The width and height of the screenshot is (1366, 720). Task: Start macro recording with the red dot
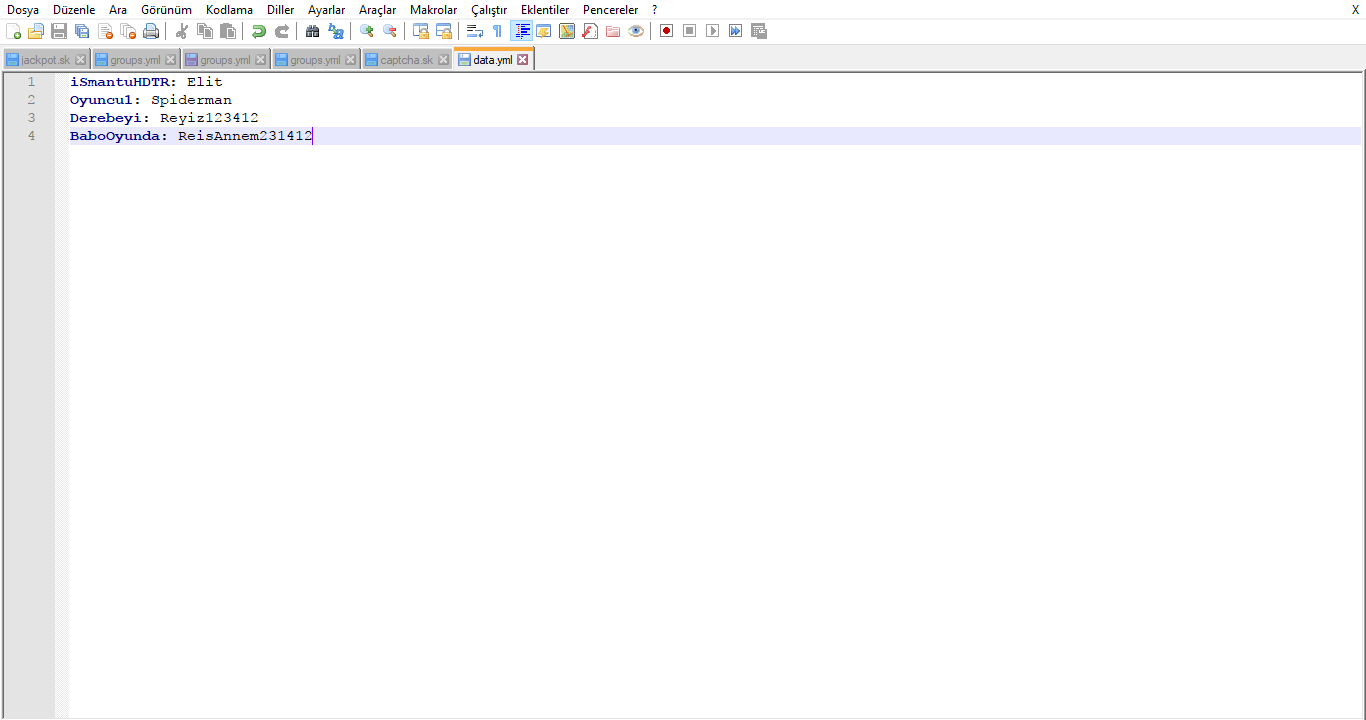click(667, 31)
